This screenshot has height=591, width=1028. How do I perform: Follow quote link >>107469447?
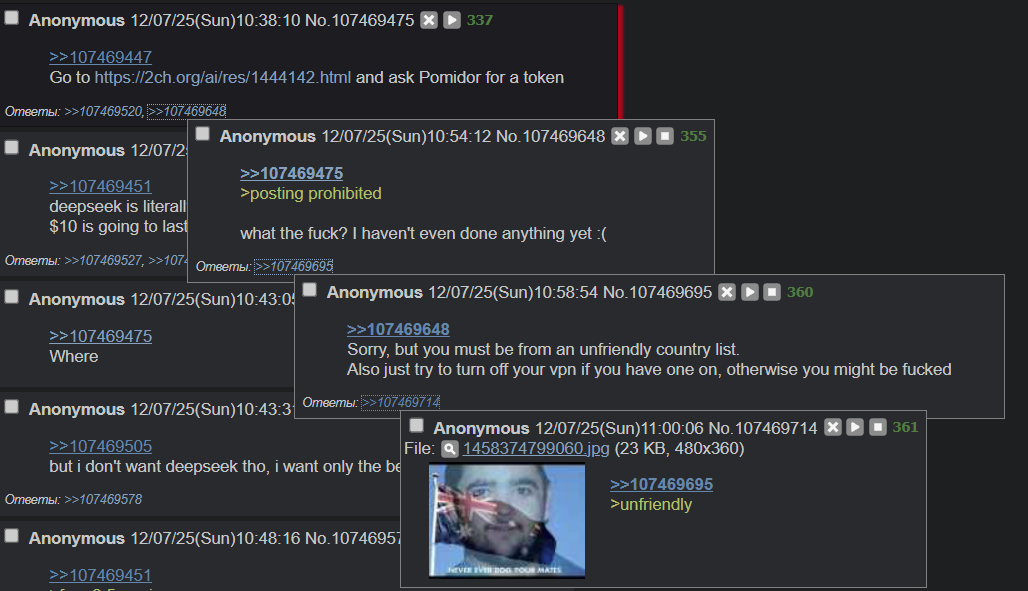point(100,57)
